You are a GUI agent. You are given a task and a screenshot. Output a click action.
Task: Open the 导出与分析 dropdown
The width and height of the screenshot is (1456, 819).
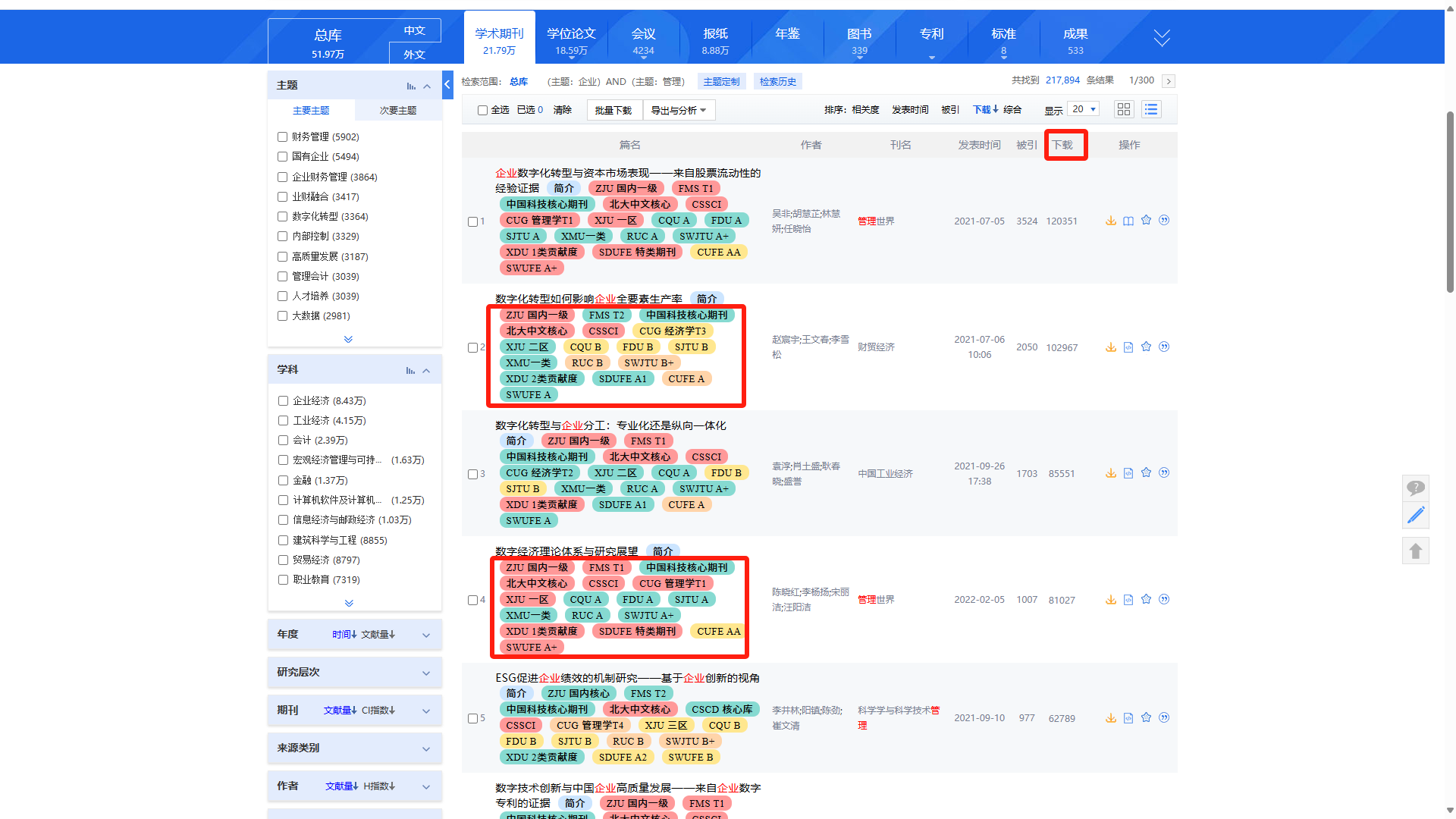(x=679, y=111)
